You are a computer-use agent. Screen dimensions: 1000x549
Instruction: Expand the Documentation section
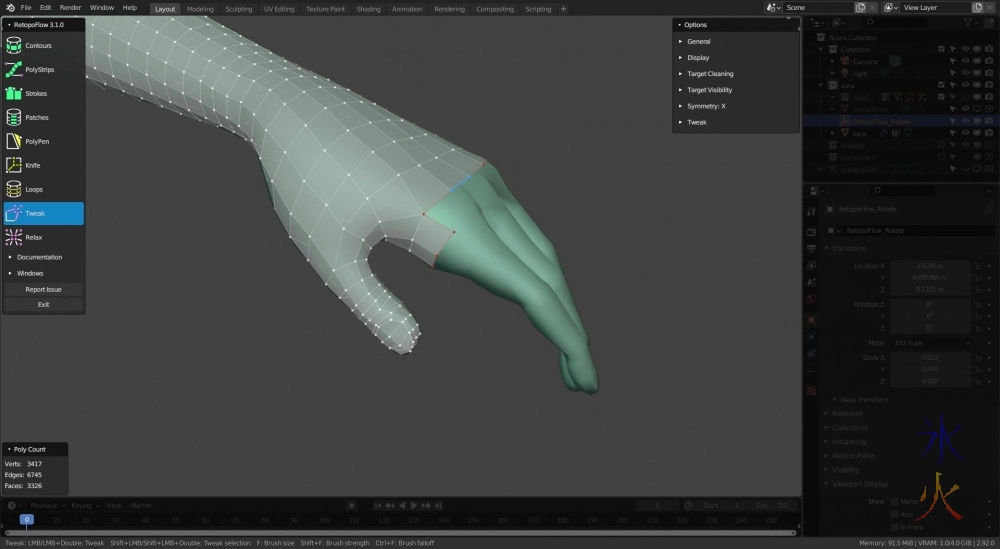[x=39, y=257]
